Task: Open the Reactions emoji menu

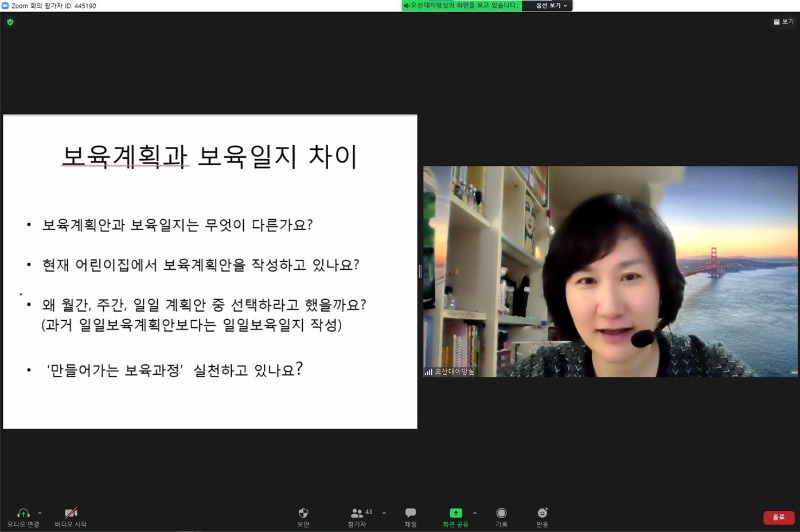Action: (542, 513)
